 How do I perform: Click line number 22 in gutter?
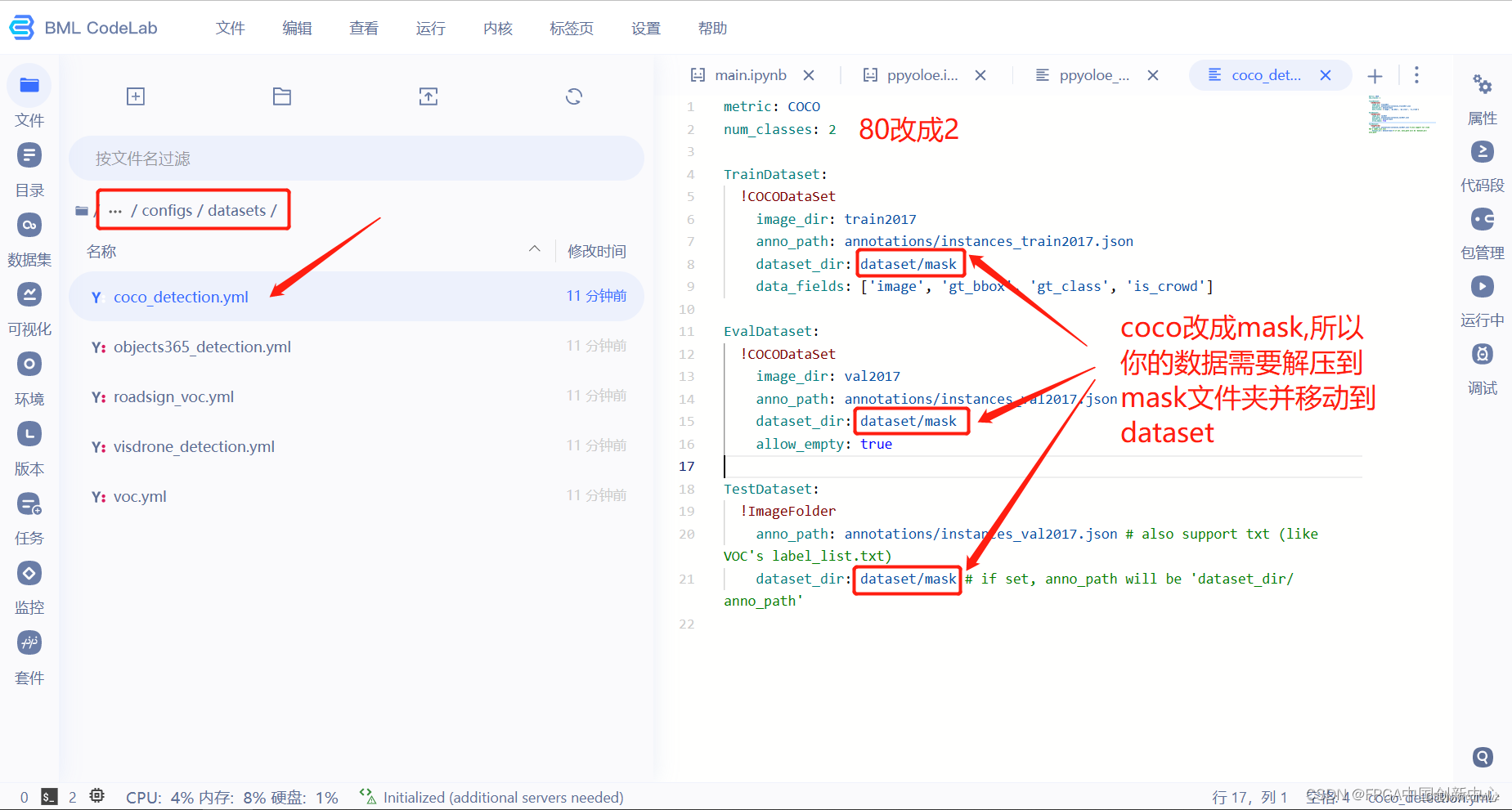pyautogui.click(x=686, y=624)
